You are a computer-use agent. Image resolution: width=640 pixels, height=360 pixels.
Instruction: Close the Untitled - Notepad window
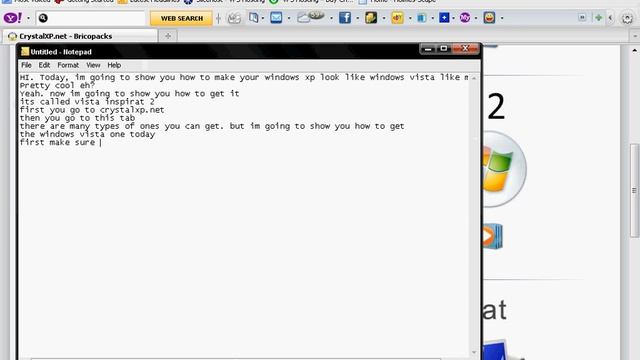(x=465, y=49)
